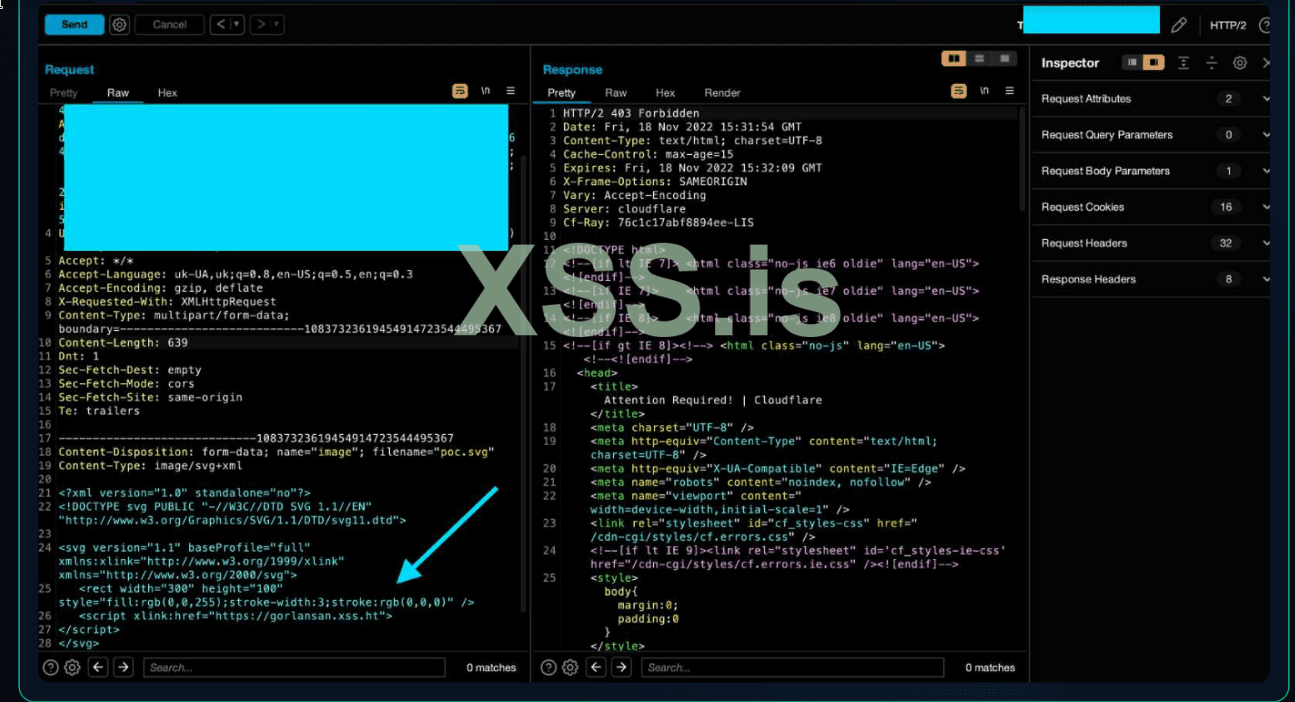Change protocol via HTTP/2 label
Viewport: 1295px width, 702px height.
(1228, 25)
